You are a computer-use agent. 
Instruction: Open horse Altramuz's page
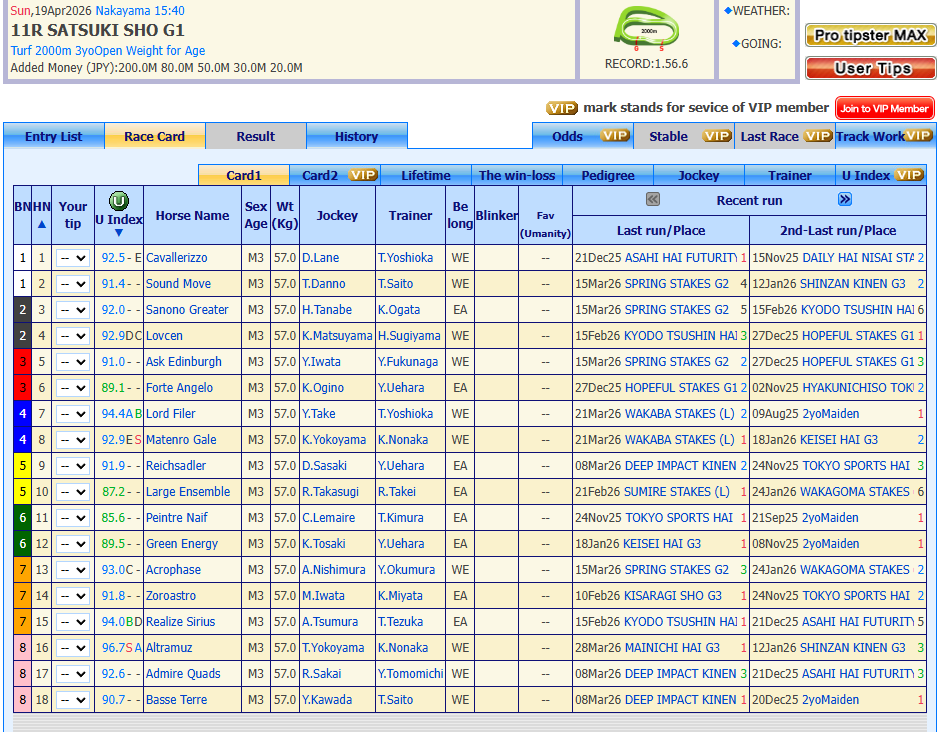coord(169,647)
